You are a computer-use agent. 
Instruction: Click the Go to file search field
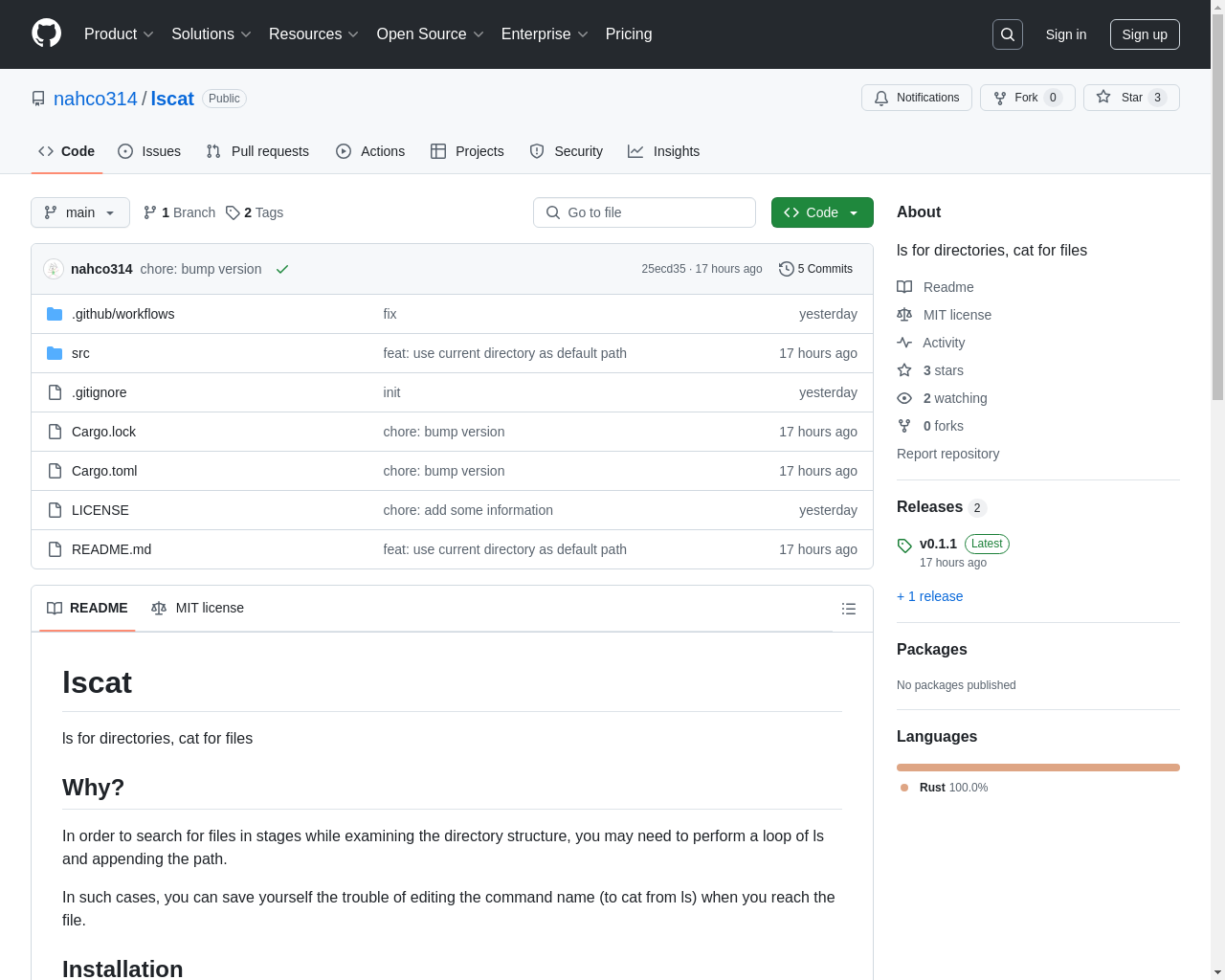644,212
